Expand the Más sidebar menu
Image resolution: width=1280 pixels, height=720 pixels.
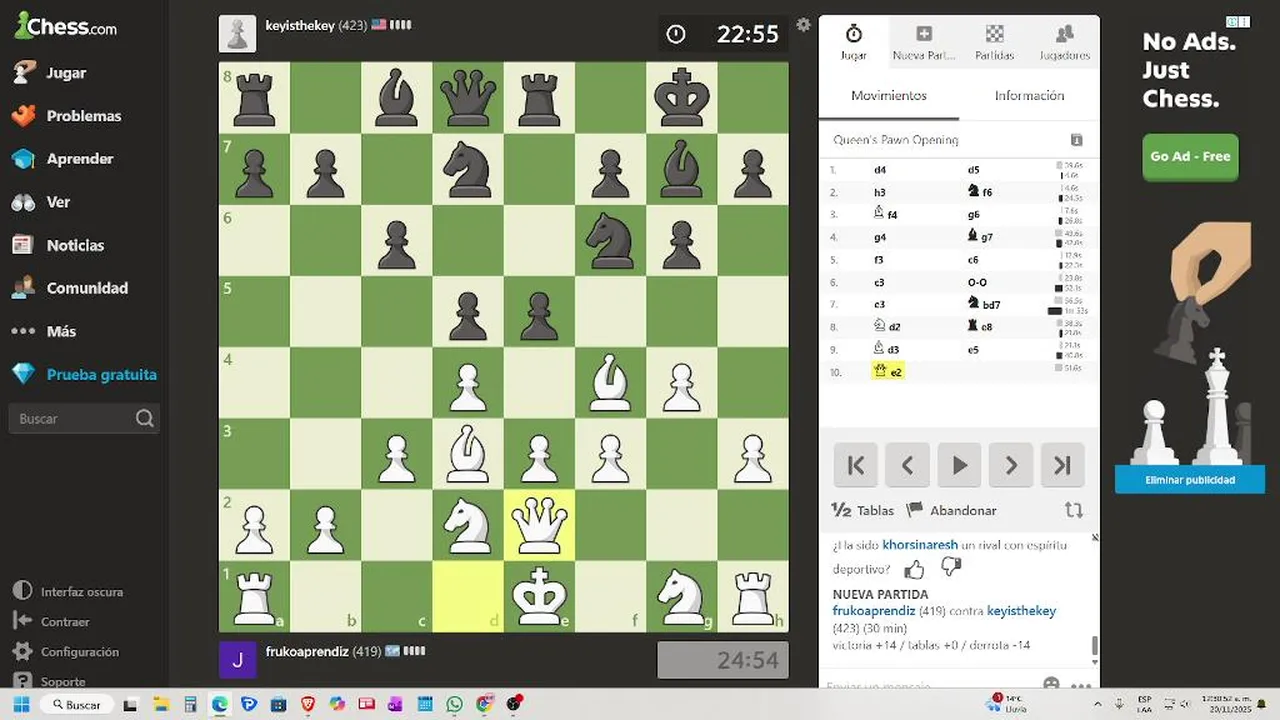pyautogui.click(x=43, y=331)
